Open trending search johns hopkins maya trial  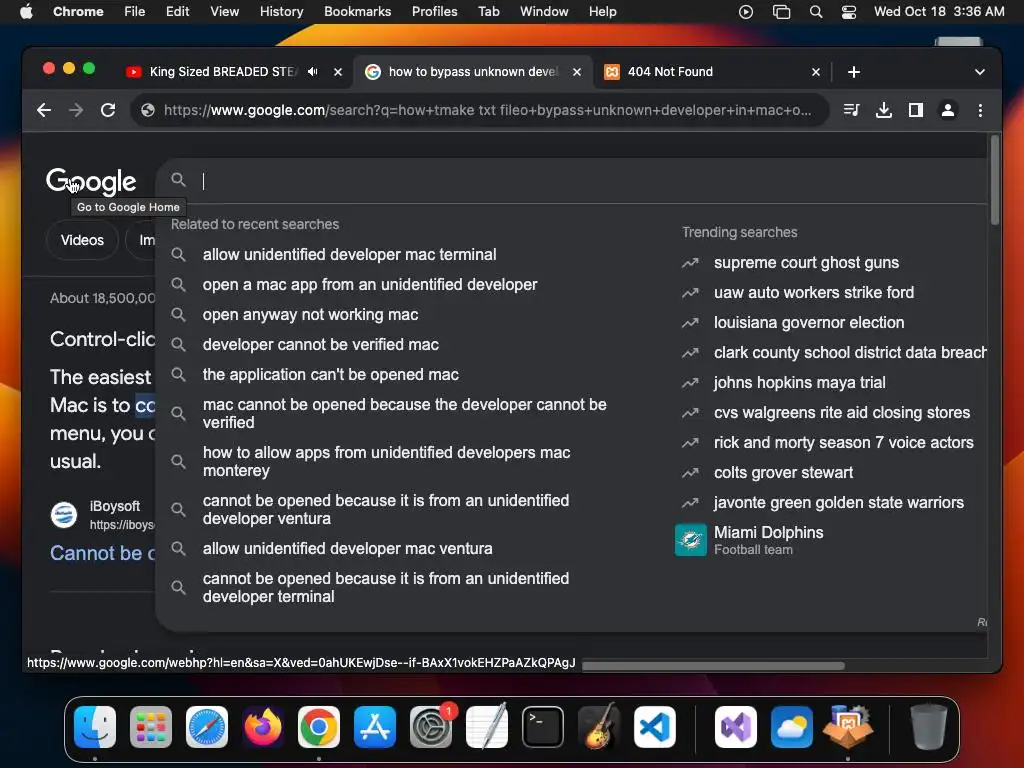799,382
